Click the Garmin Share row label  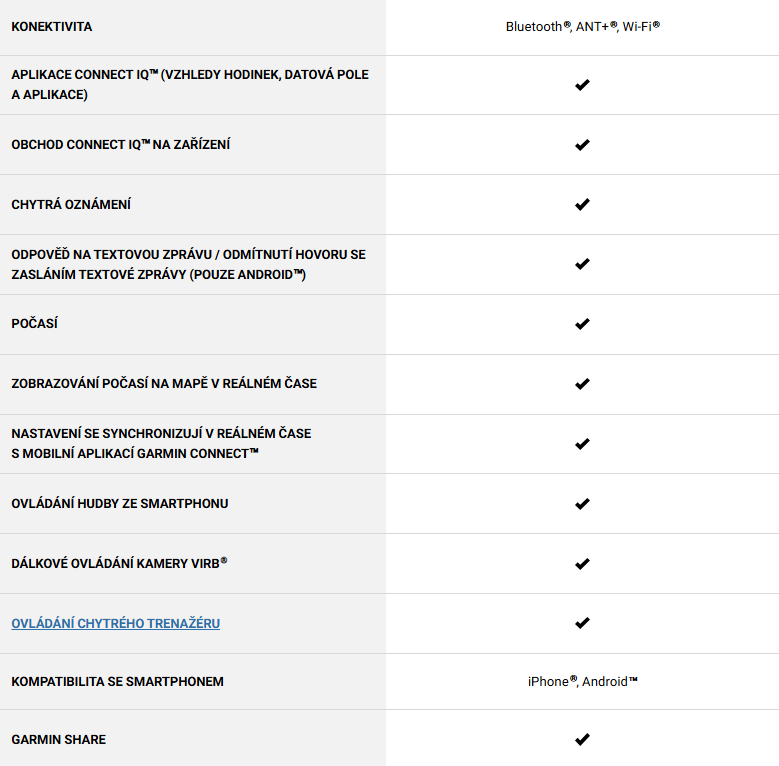59,740
